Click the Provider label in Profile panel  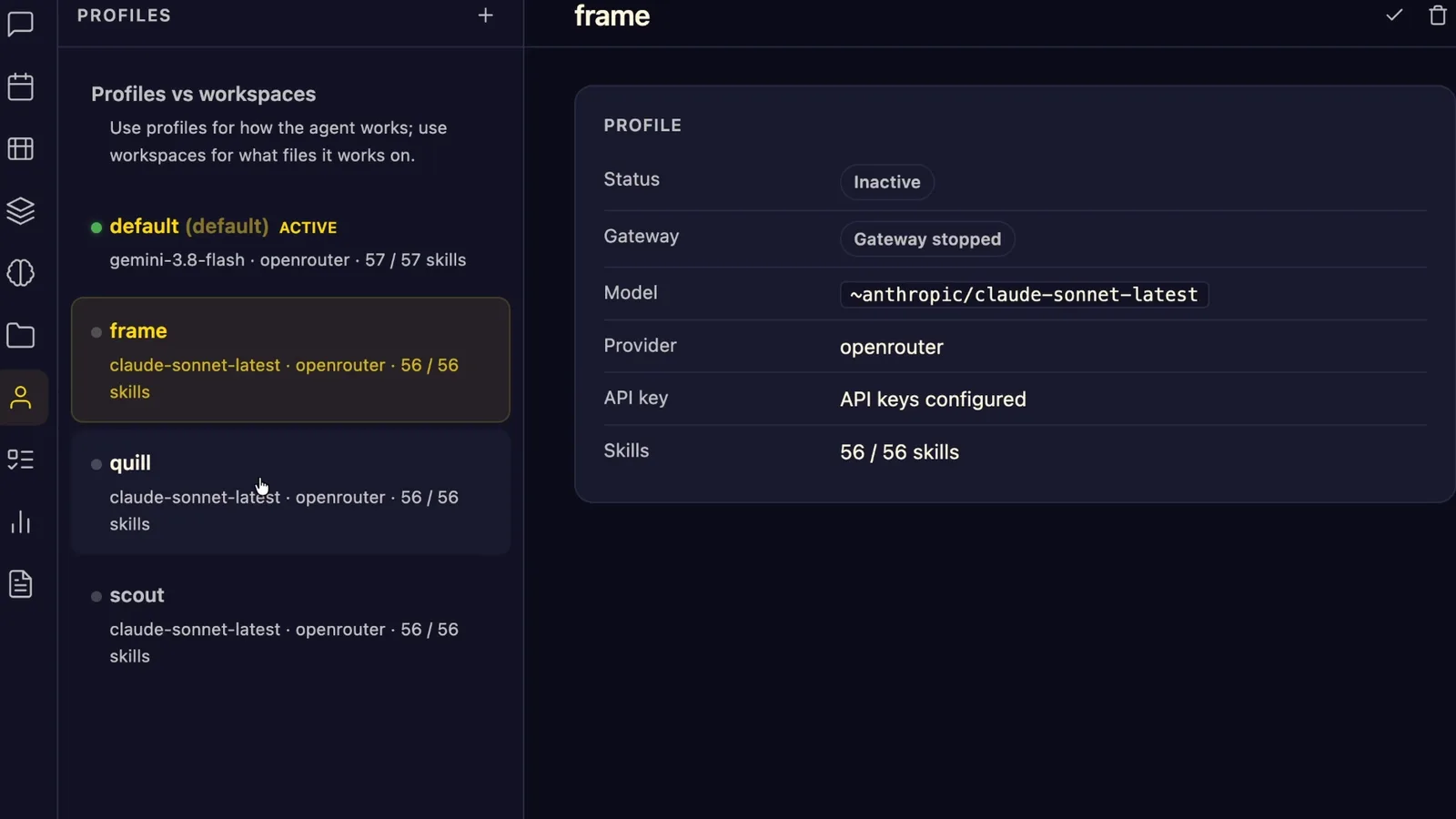tap(641, 346)
